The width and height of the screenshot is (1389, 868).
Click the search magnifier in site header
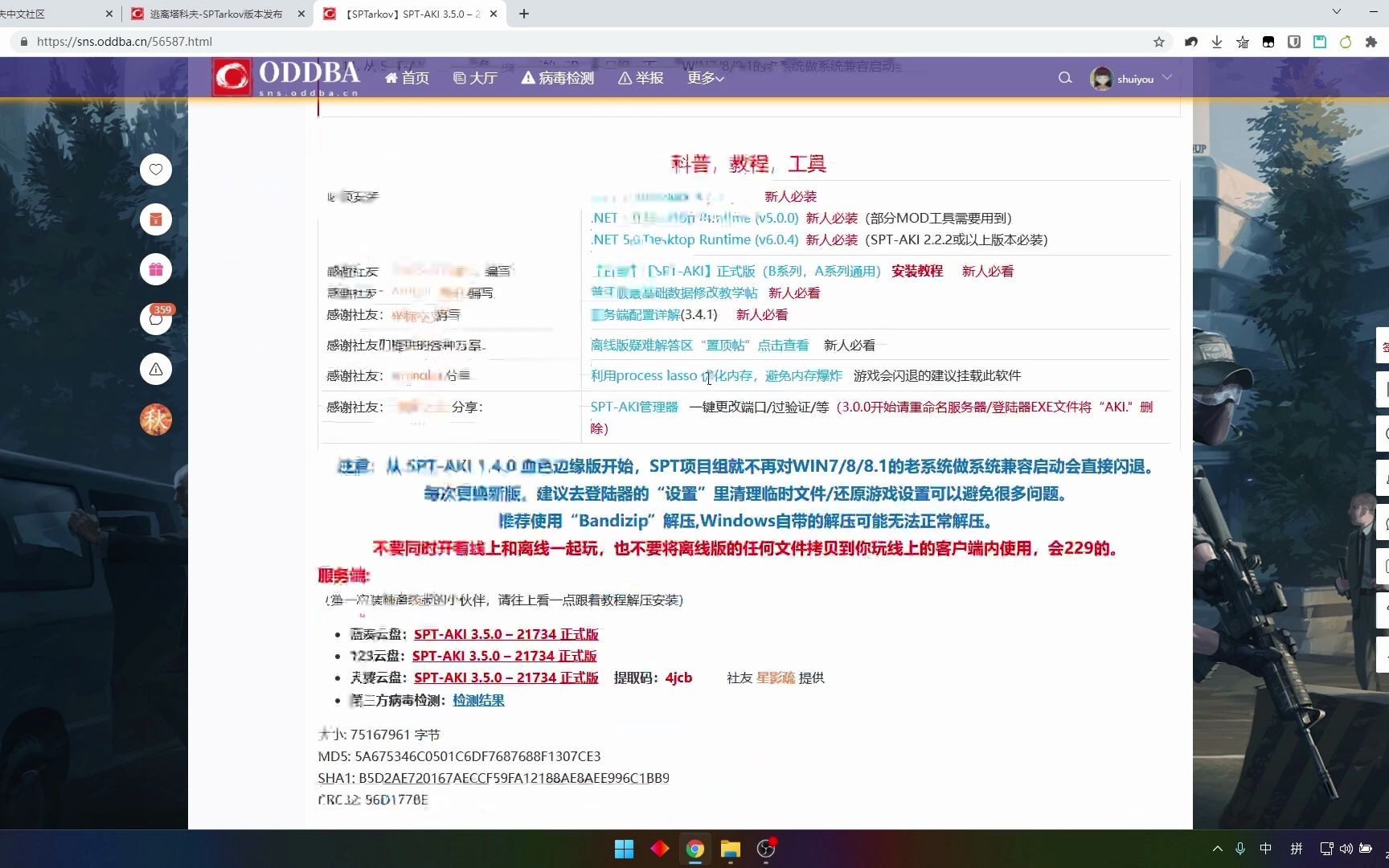[1065, 78]
